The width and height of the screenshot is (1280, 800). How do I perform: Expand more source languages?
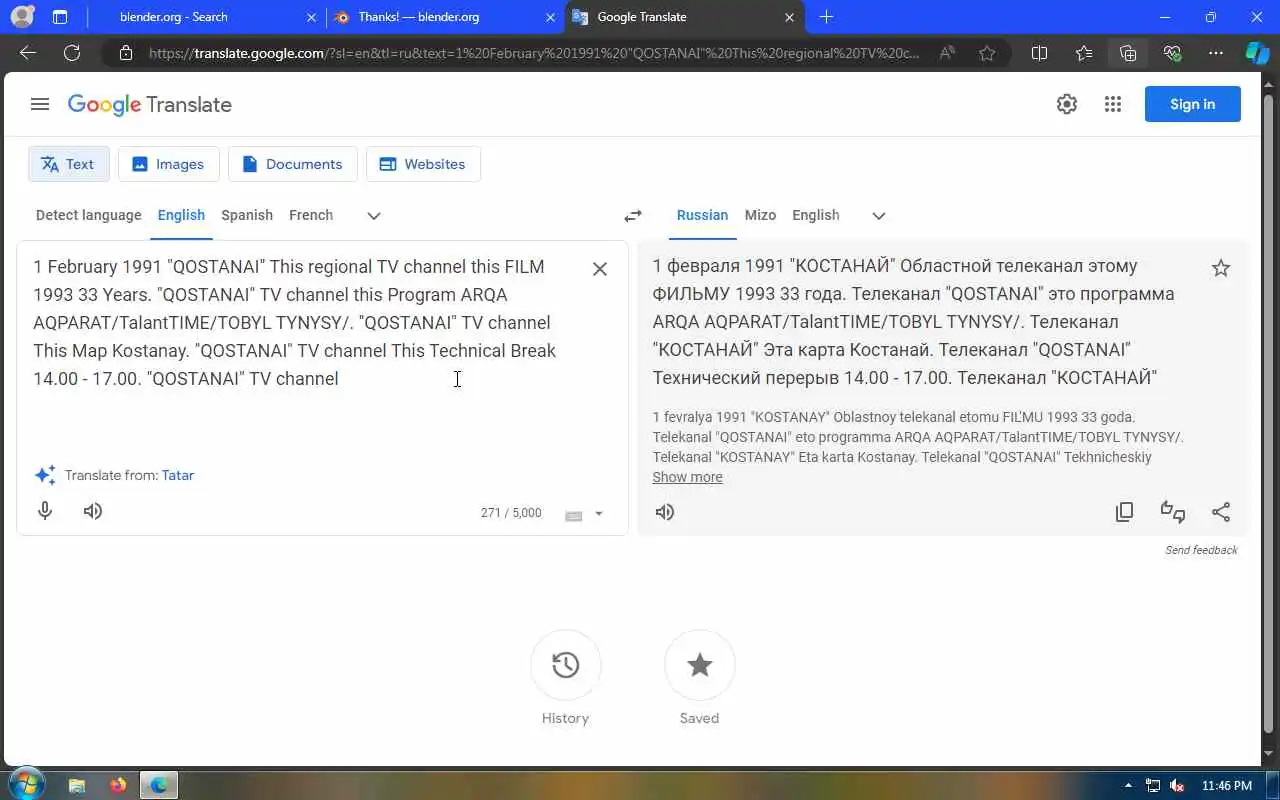click(374, 216)
